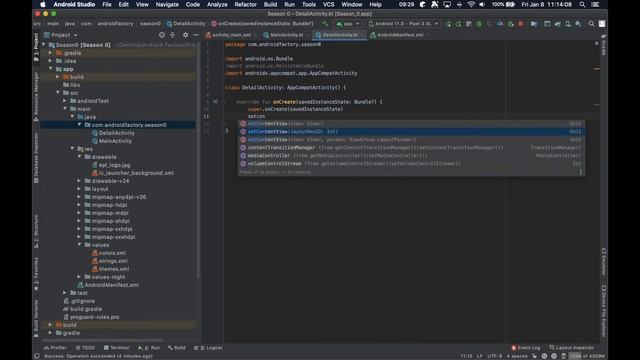Open macOS Spotlight search icon
This screenshot has width=640, height=360.
(582, 4)
